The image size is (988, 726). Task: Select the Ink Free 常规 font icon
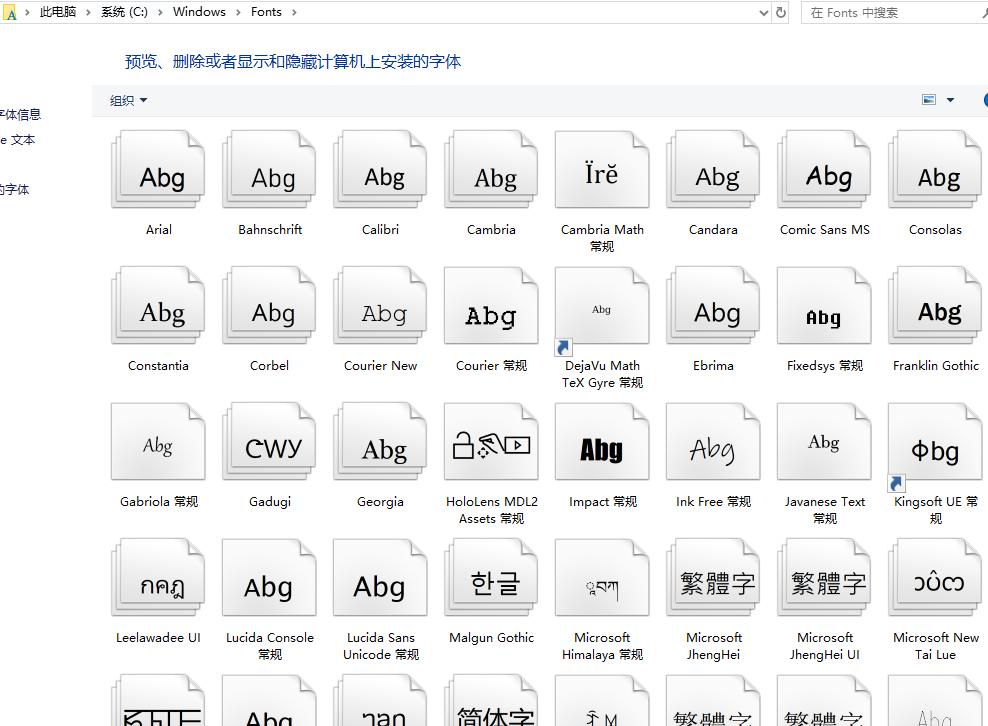(x=713, y=441)
